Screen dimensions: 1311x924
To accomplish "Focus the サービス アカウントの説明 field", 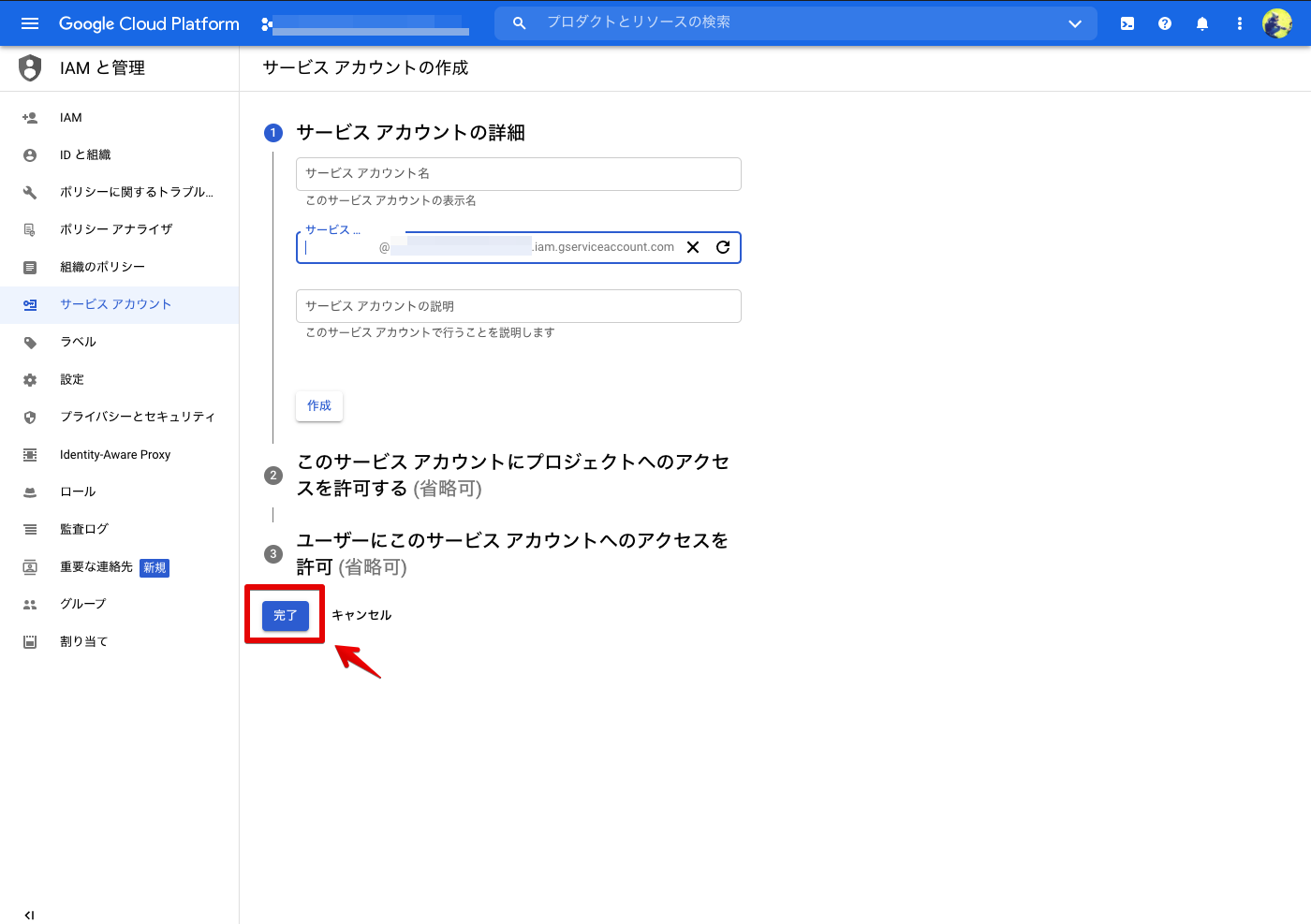I will tap(519, 306).
